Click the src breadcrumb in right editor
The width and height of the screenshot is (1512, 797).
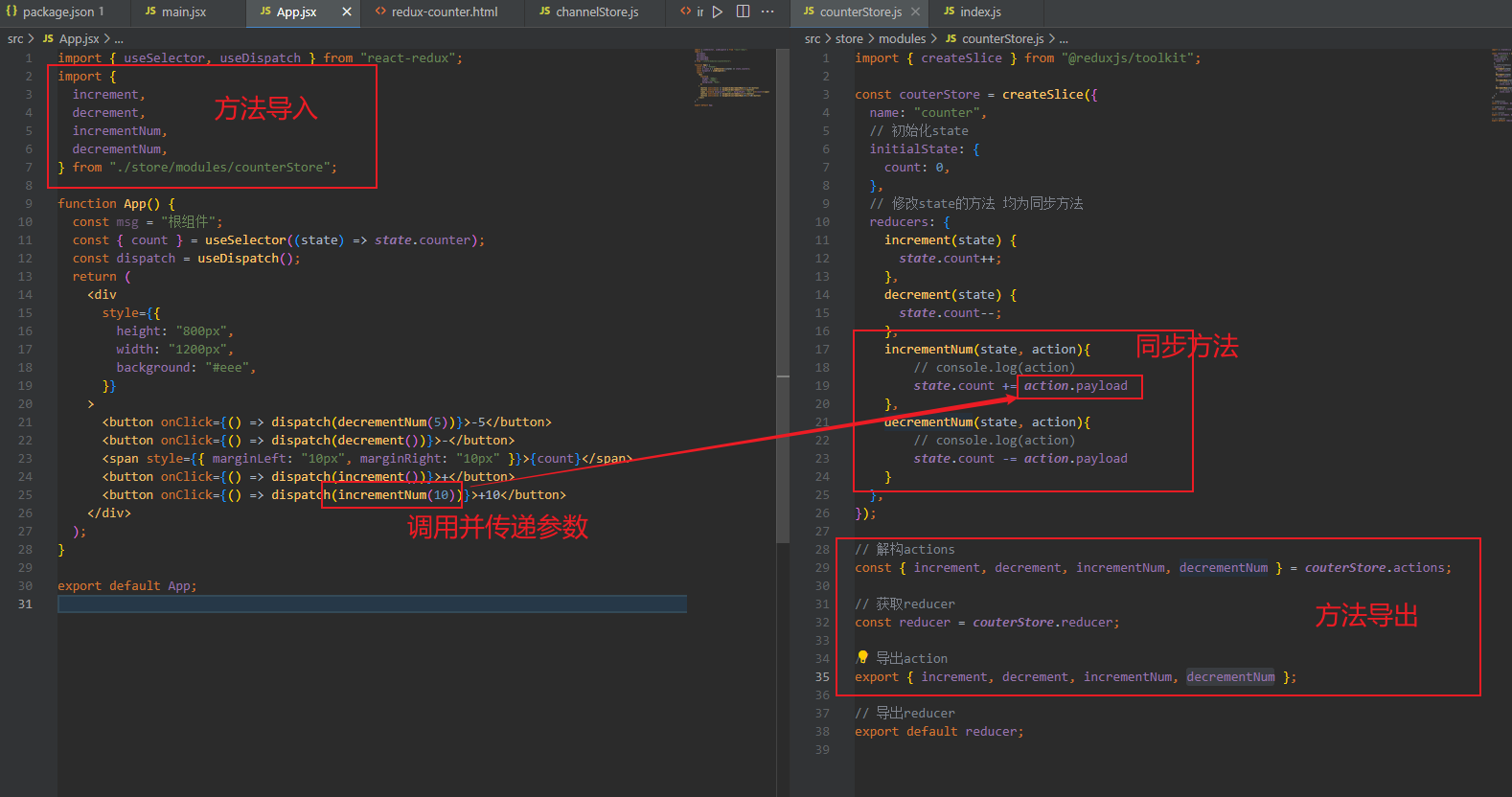coord(813,38)
